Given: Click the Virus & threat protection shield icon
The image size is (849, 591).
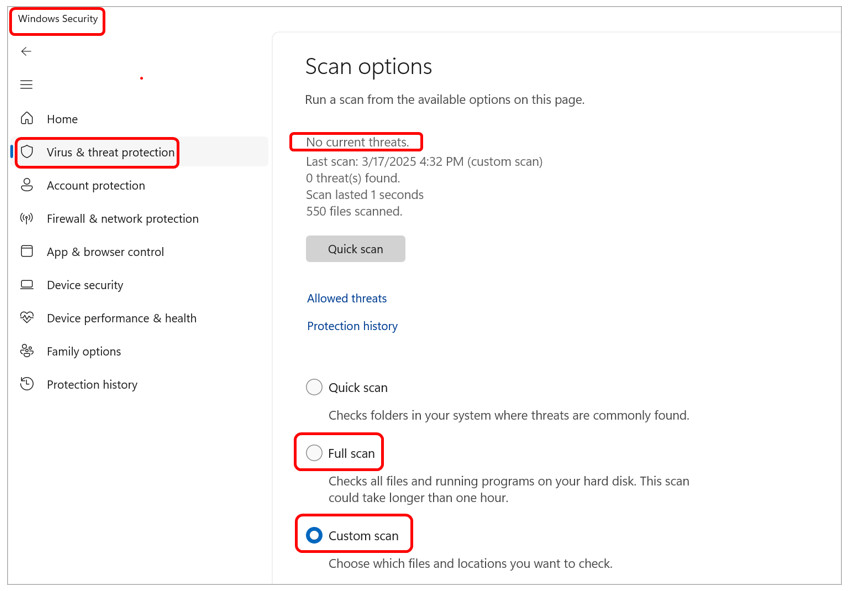Looking at the screenshot, I should [x=27, y=152].
